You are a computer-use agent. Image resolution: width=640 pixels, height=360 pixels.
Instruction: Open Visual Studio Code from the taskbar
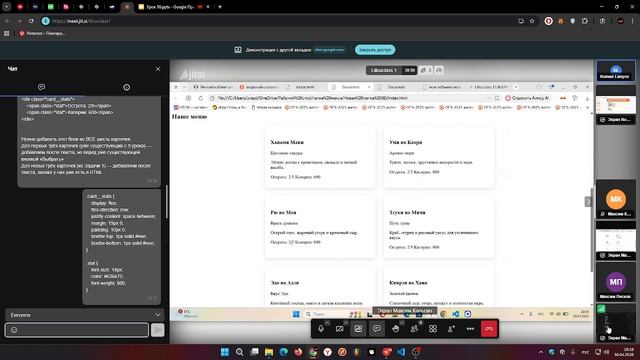pyautogui.click(x=401, y=352)
